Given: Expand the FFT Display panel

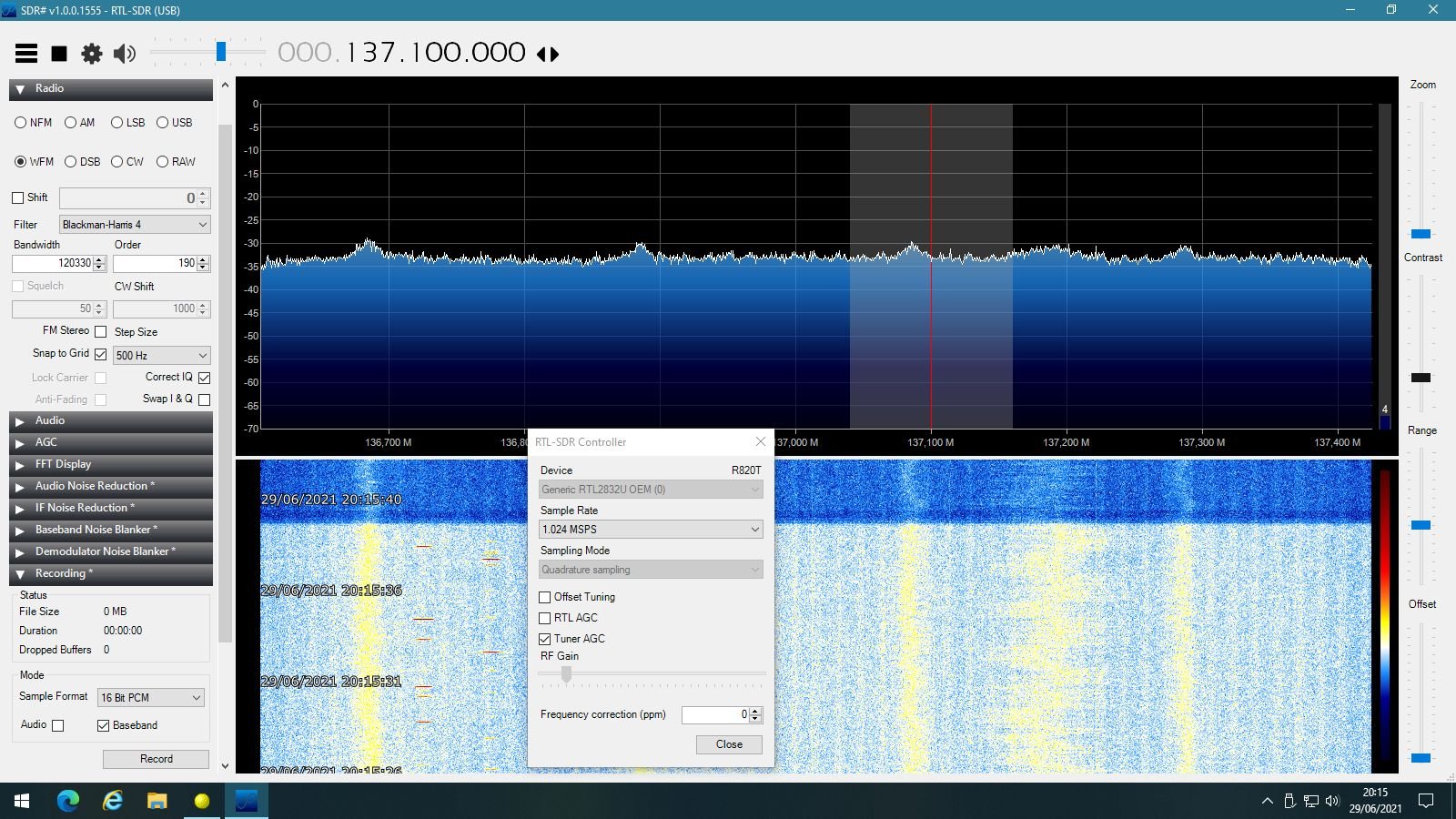Looking at the screenshot, I should coord(111,464).
